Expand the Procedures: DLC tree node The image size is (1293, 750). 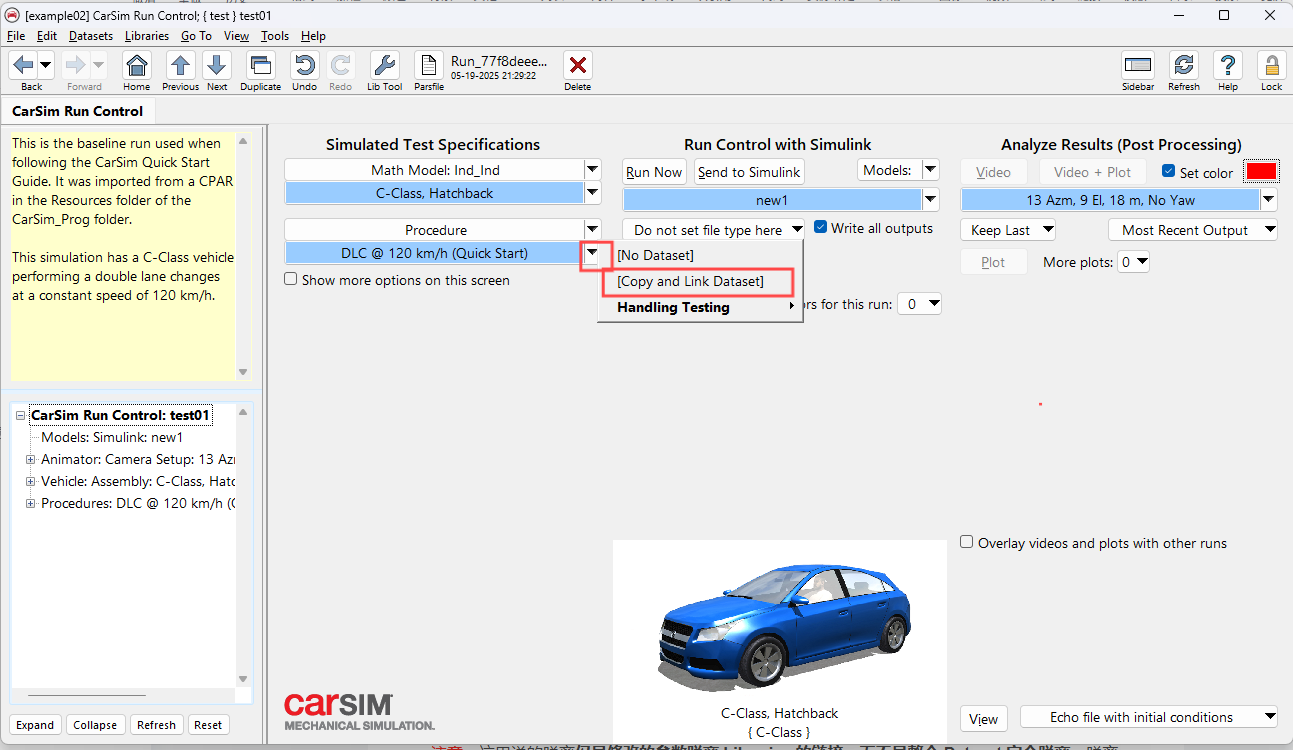pos(30,503)
